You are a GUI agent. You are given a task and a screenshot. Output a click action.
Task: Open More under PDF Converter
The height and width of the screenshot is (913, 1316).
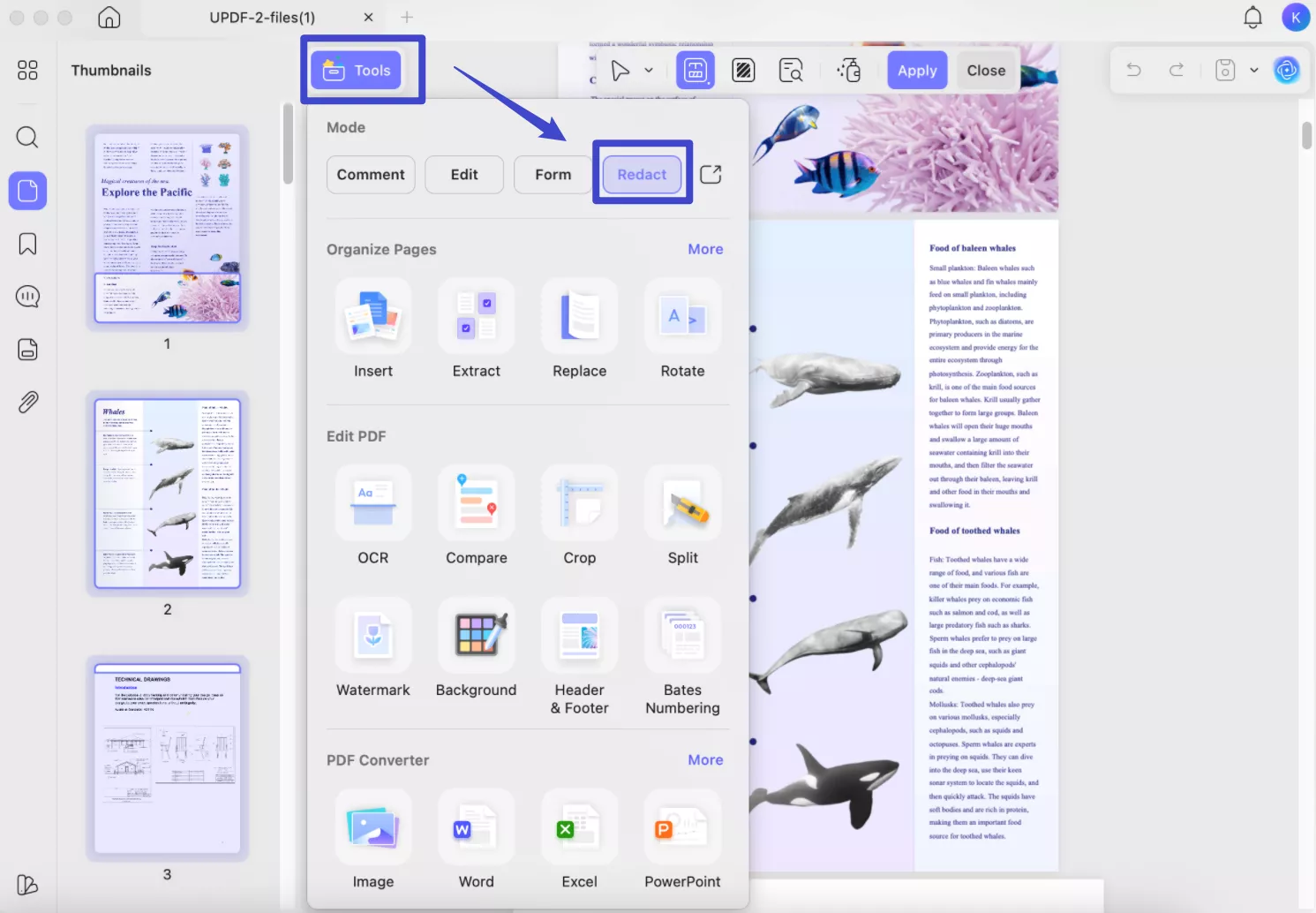pos(705,759)
